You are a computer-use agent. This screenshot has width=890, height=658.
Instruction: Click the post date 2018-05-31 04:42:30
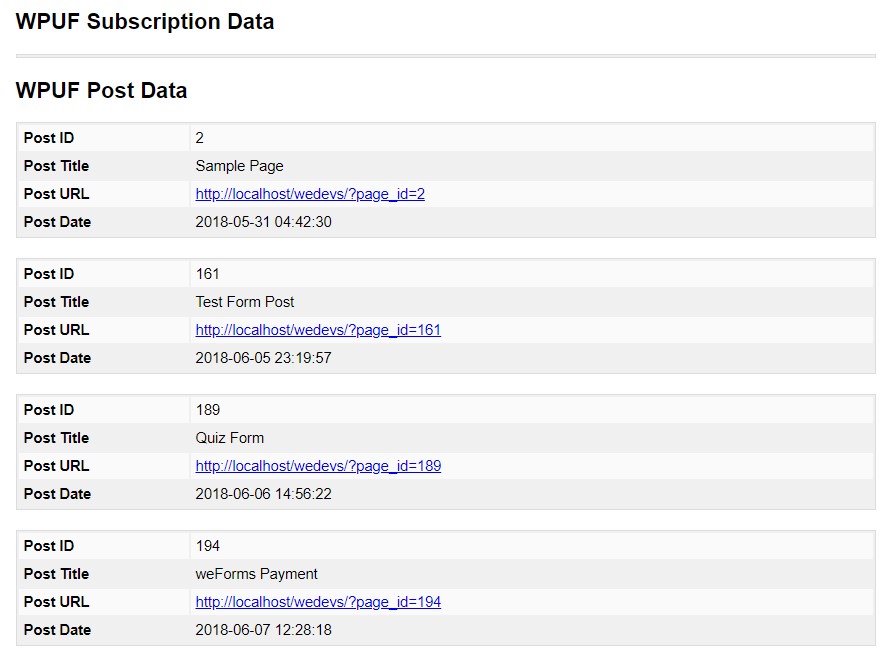[x=263, y=222]
